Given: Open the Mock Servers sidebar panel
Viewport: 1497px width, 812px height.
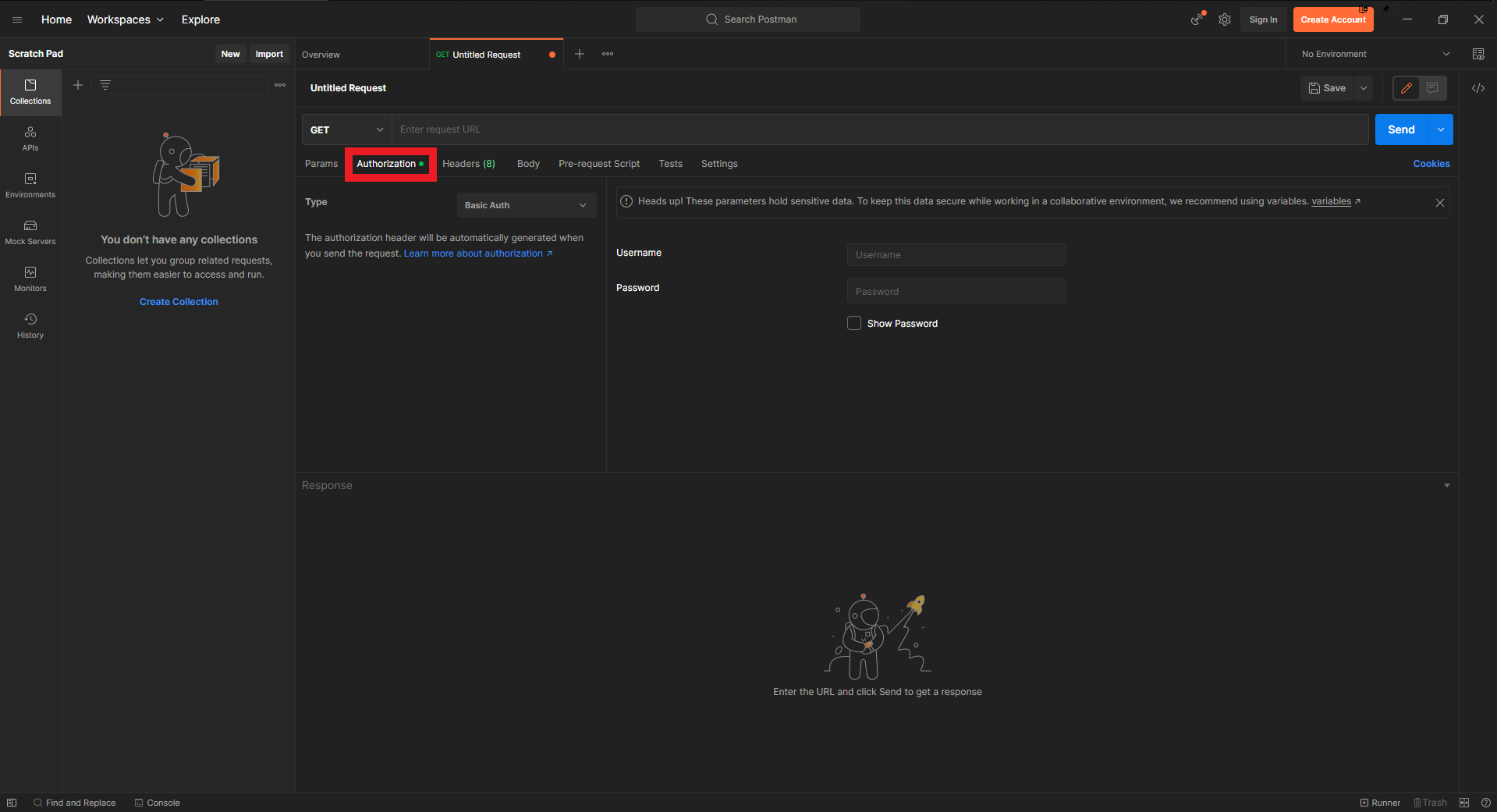Looking at the screenshot, I should point(30,232).
